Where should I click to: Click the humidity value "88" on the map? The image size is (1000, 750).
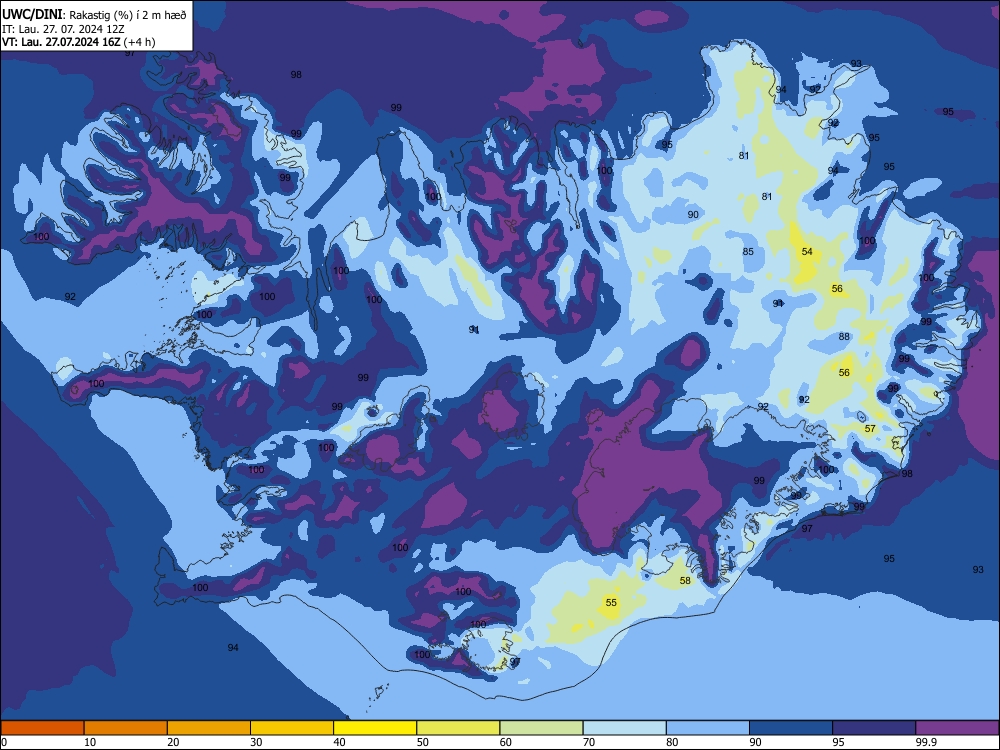(844, 337)
